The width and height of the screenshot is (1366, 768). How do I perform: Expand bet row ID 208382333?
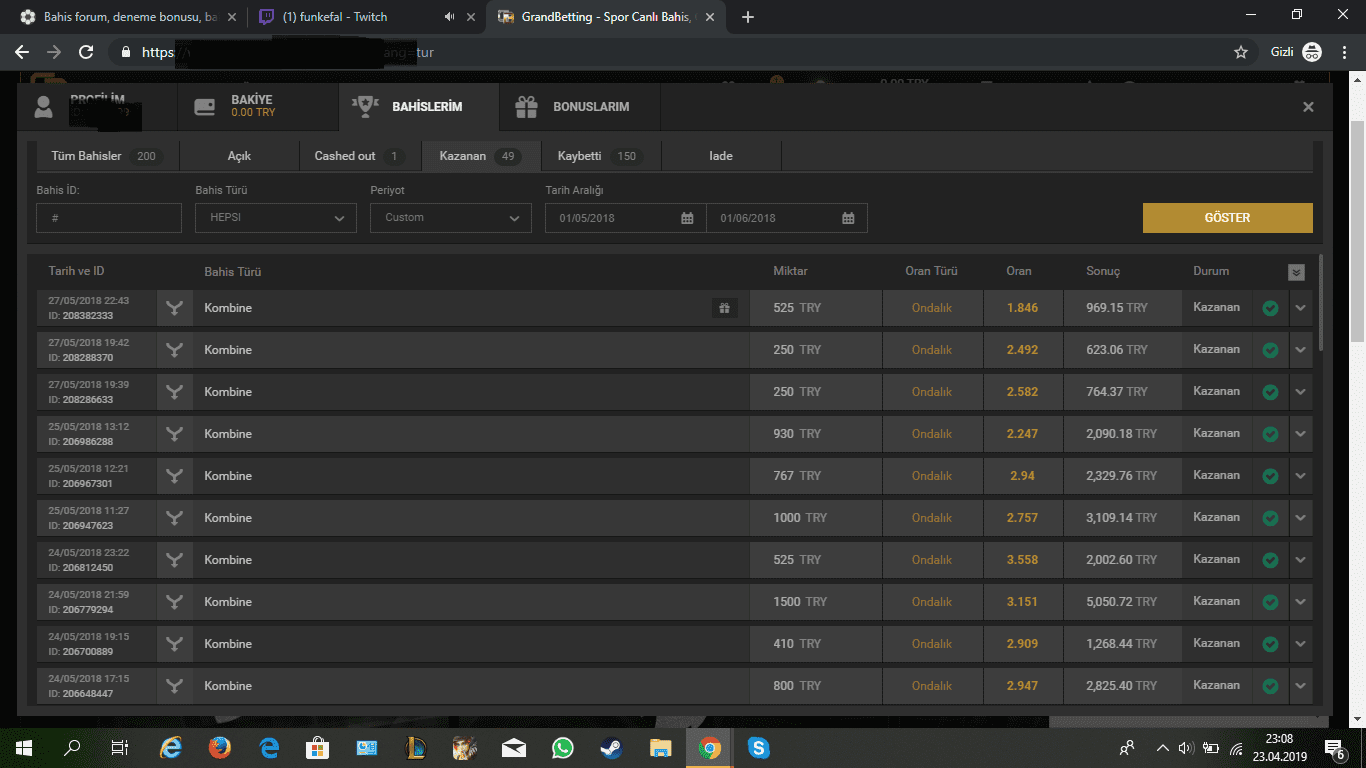coord(1300,308)
